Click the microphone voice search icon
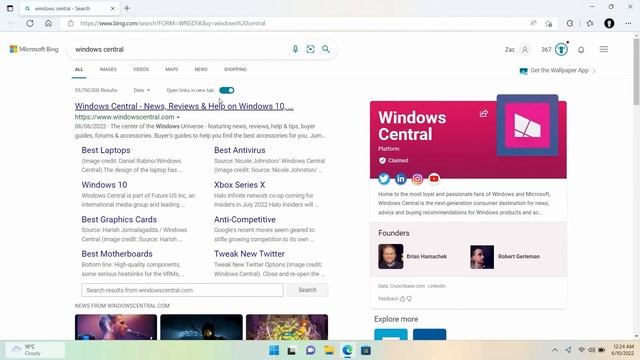Viewport: 640px width, 360px height. coord(295,49)
